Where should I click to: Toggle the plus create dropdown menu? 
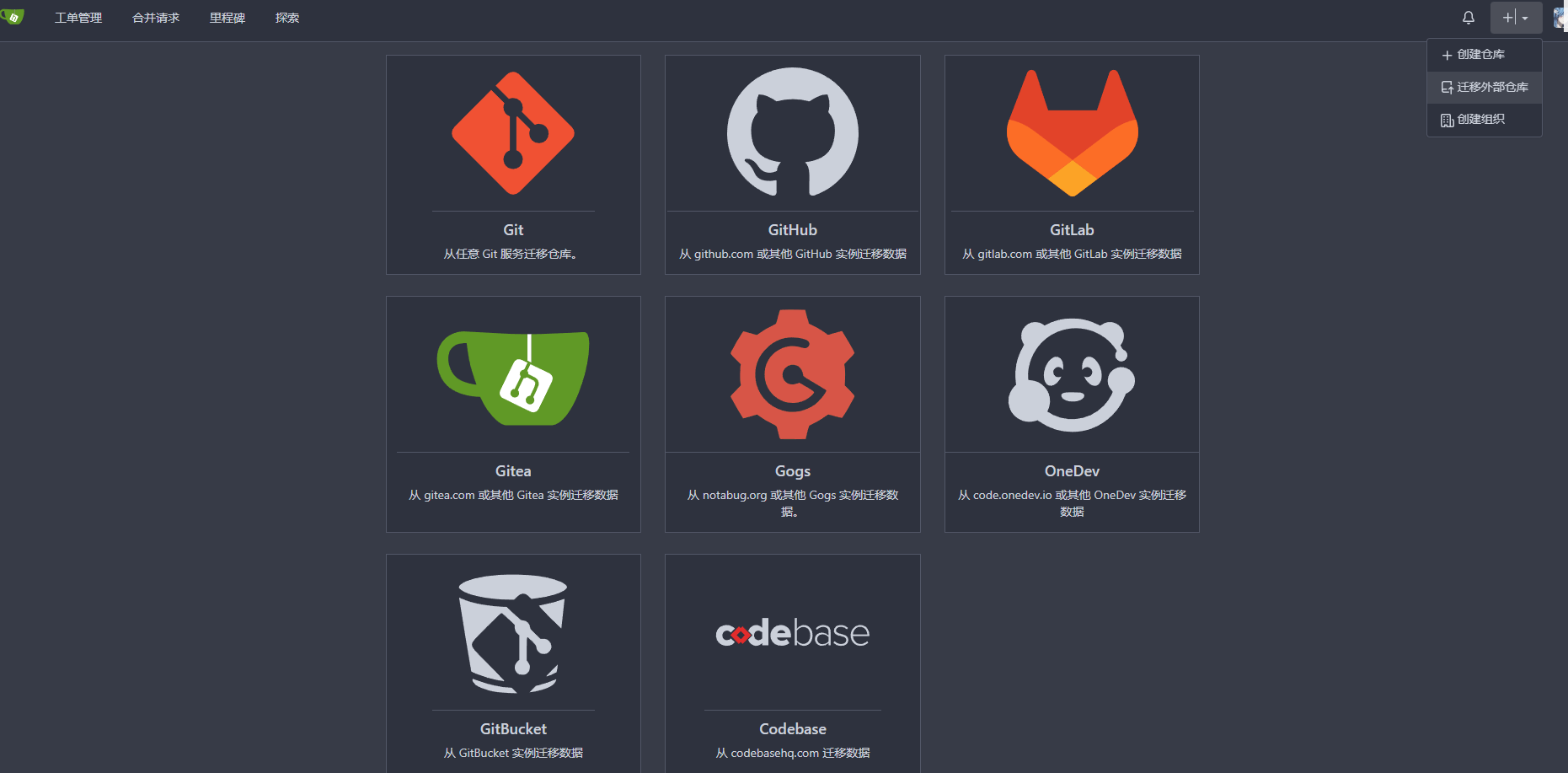1515,18
